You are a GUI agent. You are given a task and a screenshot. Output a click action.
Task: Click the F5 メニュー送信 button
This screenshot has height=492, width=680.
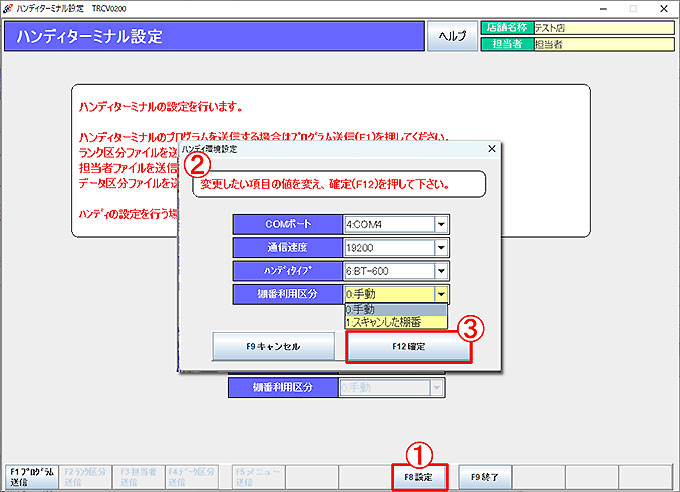pyautogui.click(x=258, y=477)
